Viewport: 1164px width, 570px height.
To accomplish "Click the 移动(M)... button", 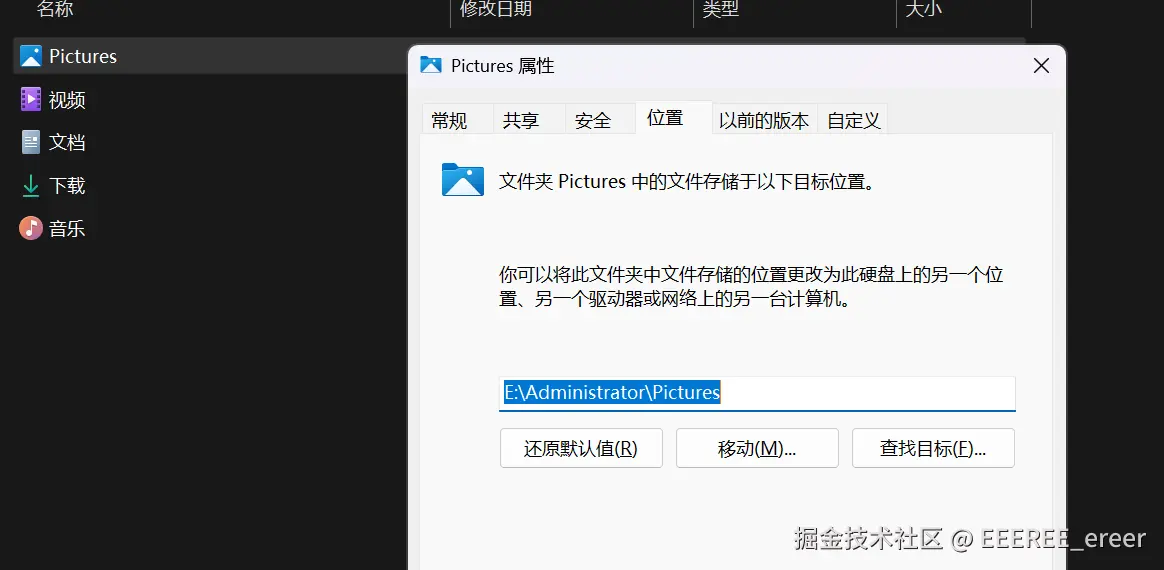I will click(x=757, y=448).
